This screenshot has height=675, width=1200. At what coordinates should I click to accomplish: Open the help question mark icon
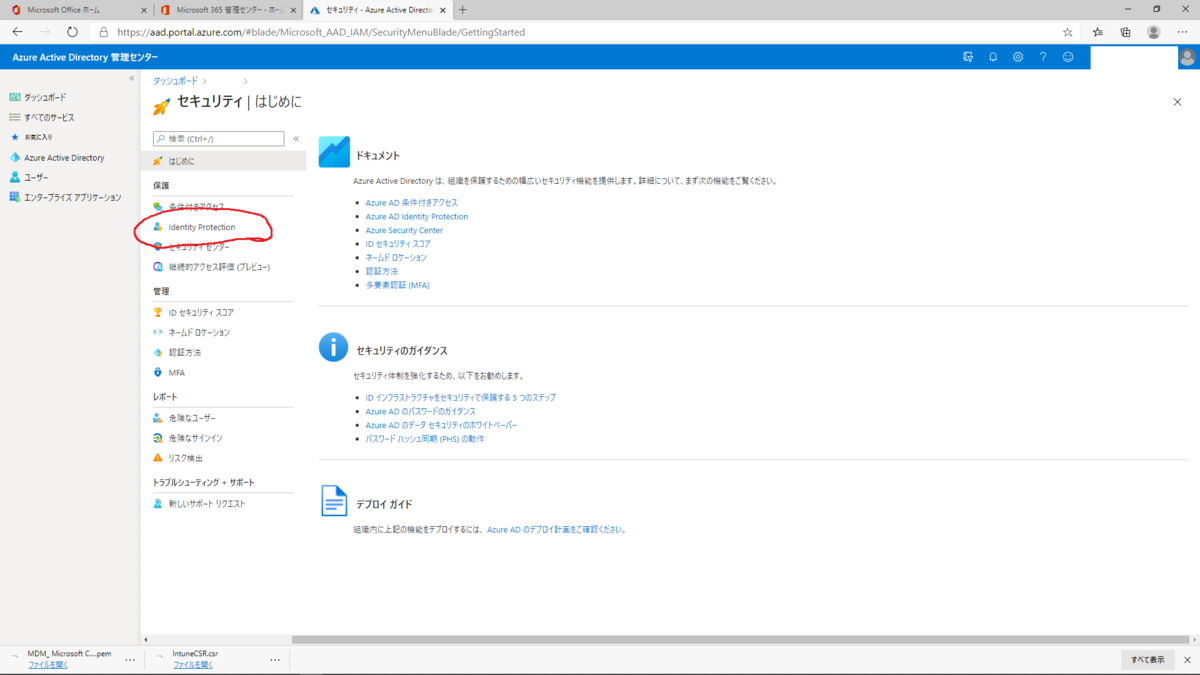pyautogui.click(x=1043, y=57)
